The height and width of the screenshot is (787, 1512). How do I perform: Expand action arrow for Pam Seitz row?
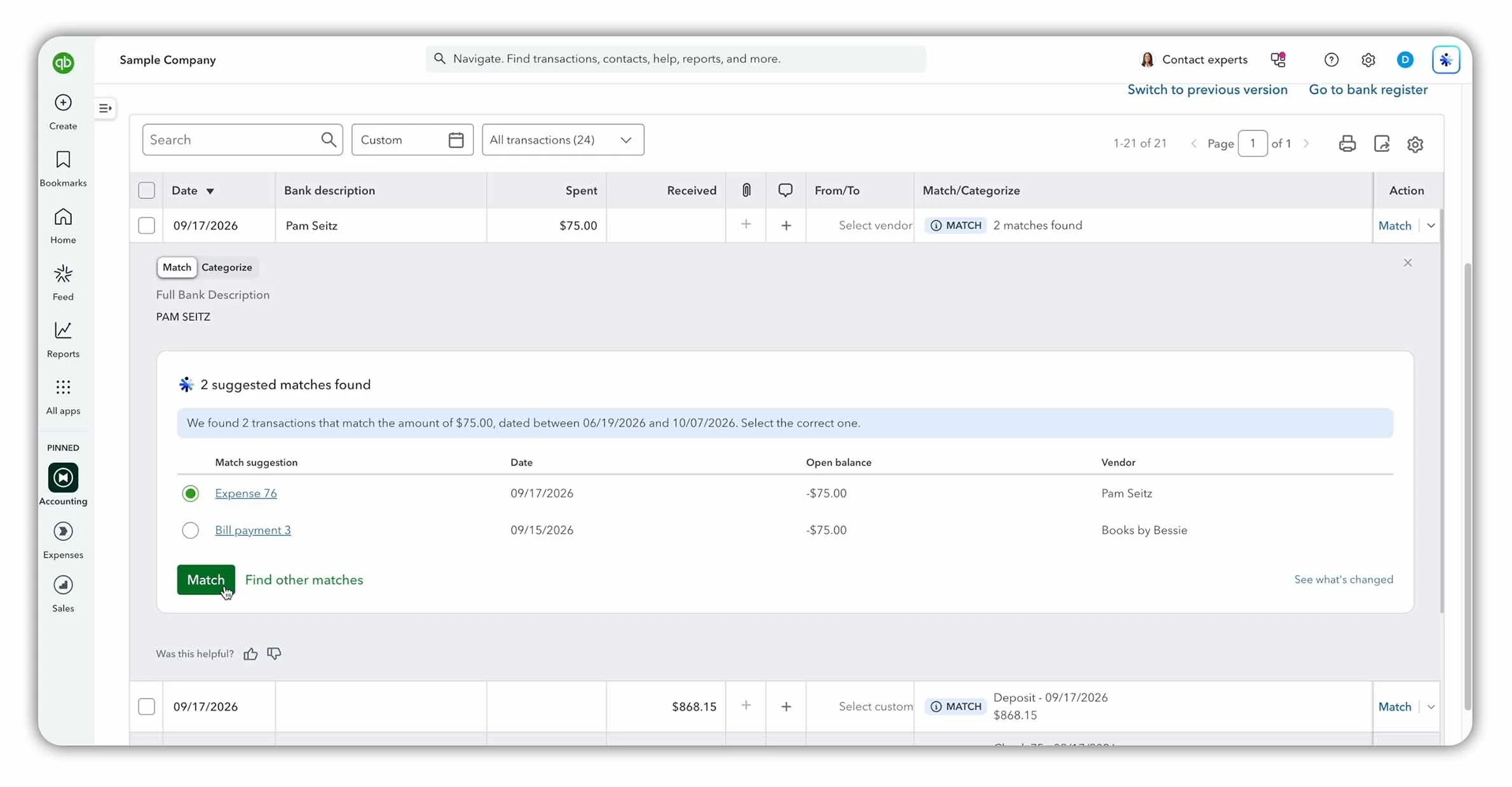click(x=1431, y=226)
